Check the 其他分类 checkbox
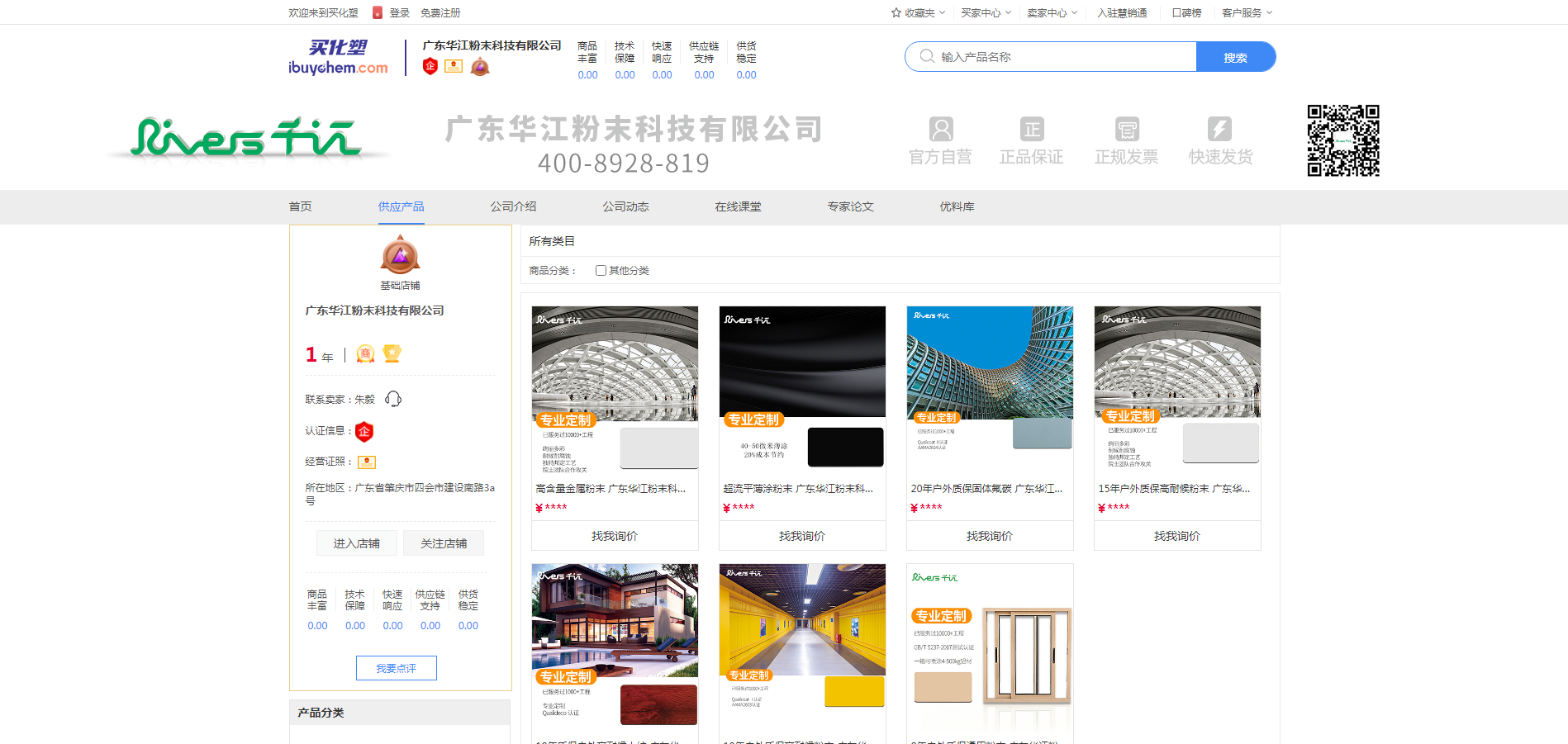This screenshot has width=1568, height=744. pyautogui.click(x=601, y=270)
